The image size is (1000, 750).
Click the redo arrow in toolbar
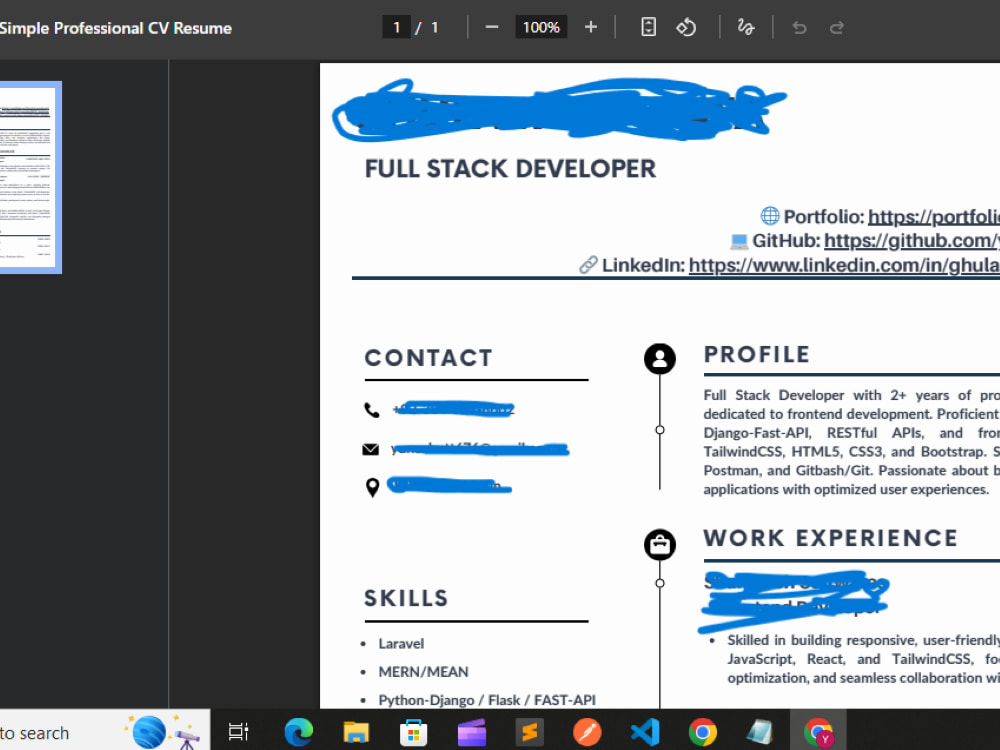pos(837,27)
